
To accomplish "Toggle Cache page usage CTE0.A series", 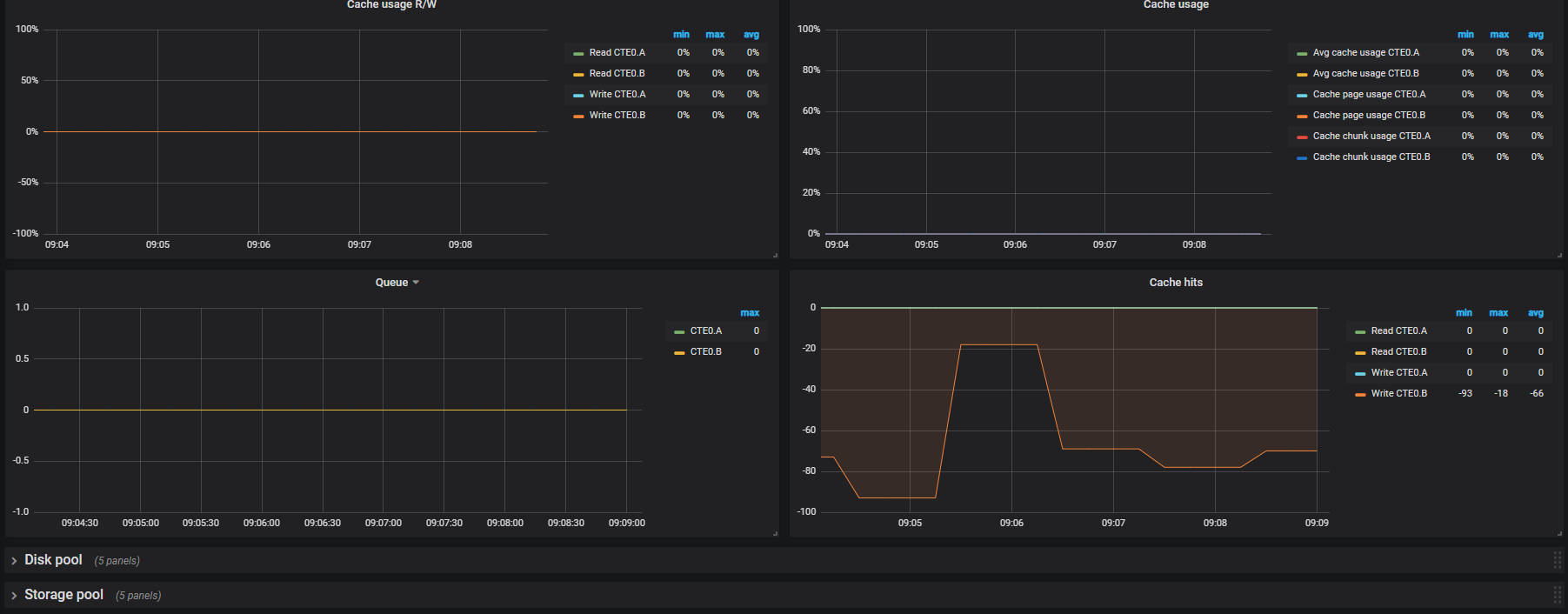I will 1369,95.
